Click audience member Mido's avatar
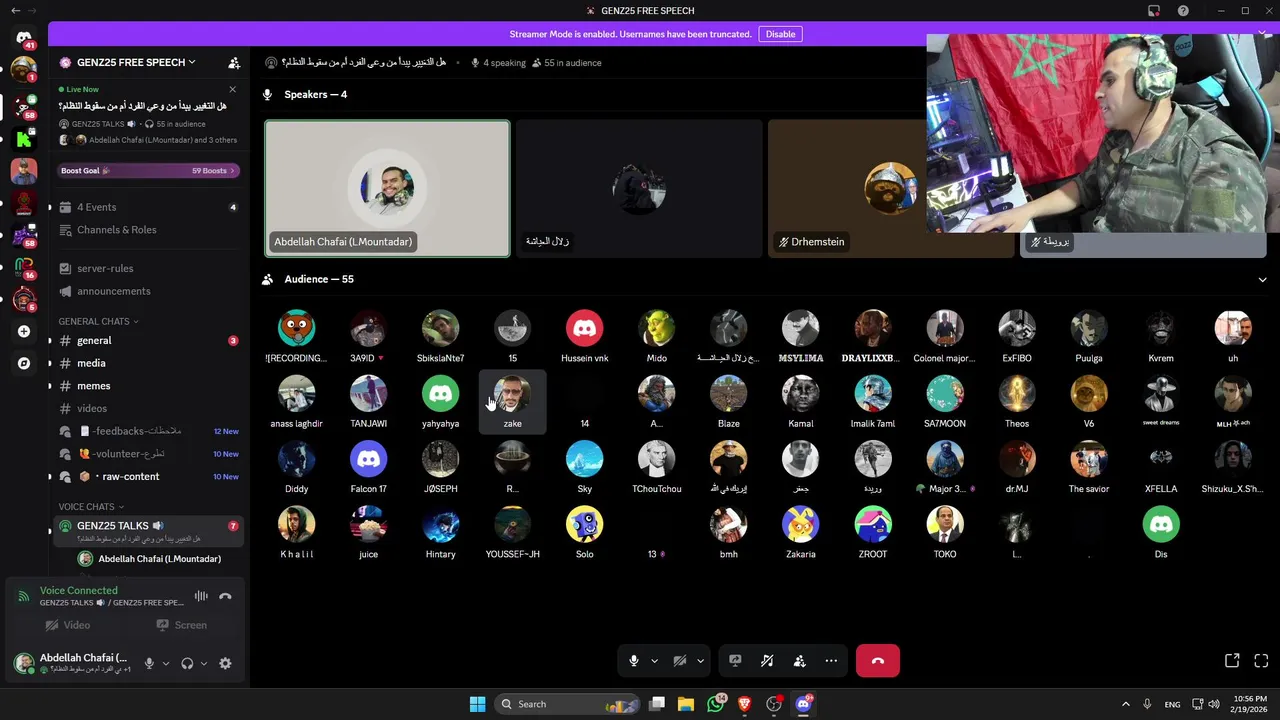 click(657, 328)
